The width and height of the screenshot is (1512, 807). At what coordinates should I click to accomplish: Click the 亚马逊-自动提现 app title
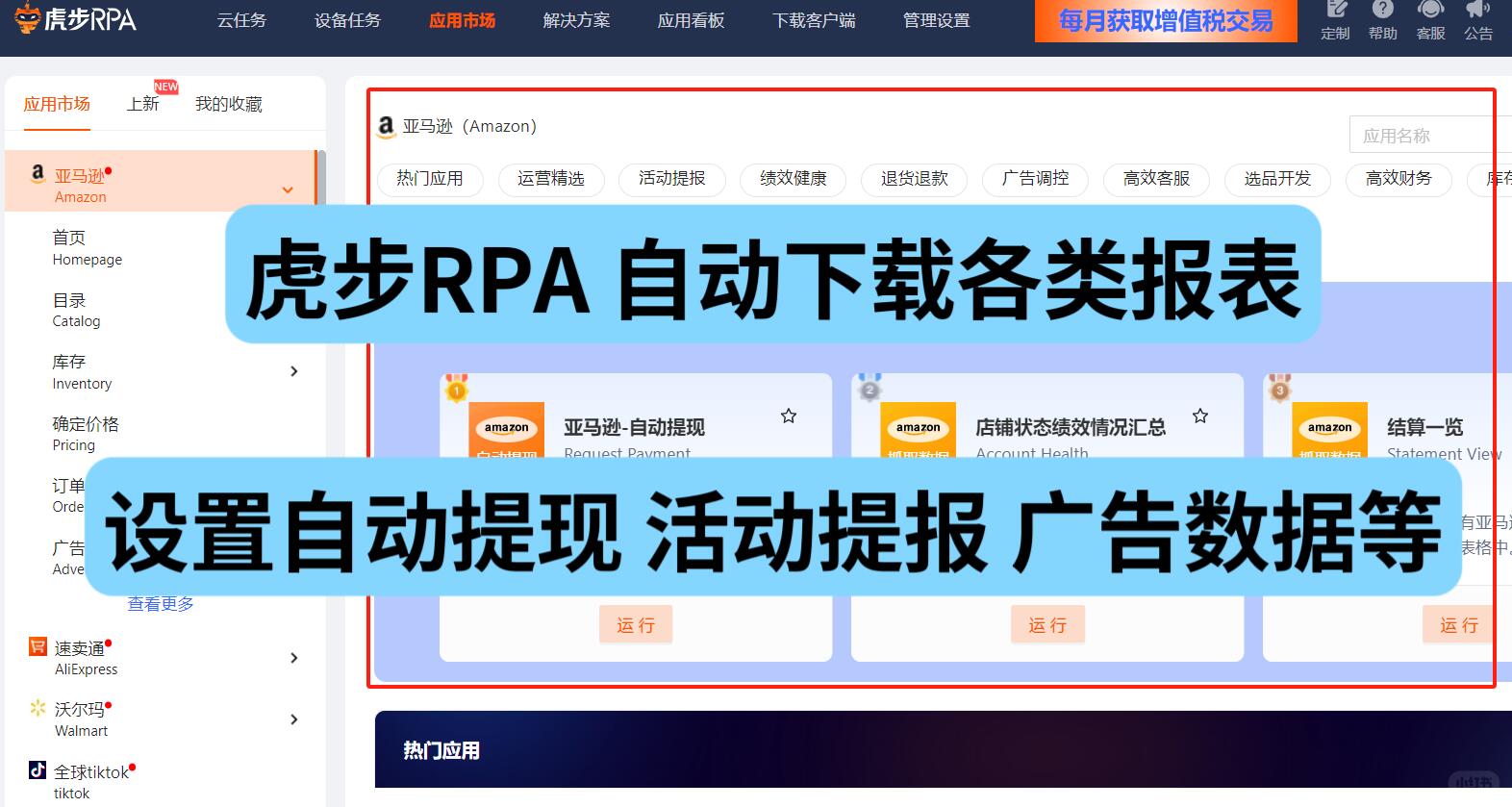click(634, 427)
